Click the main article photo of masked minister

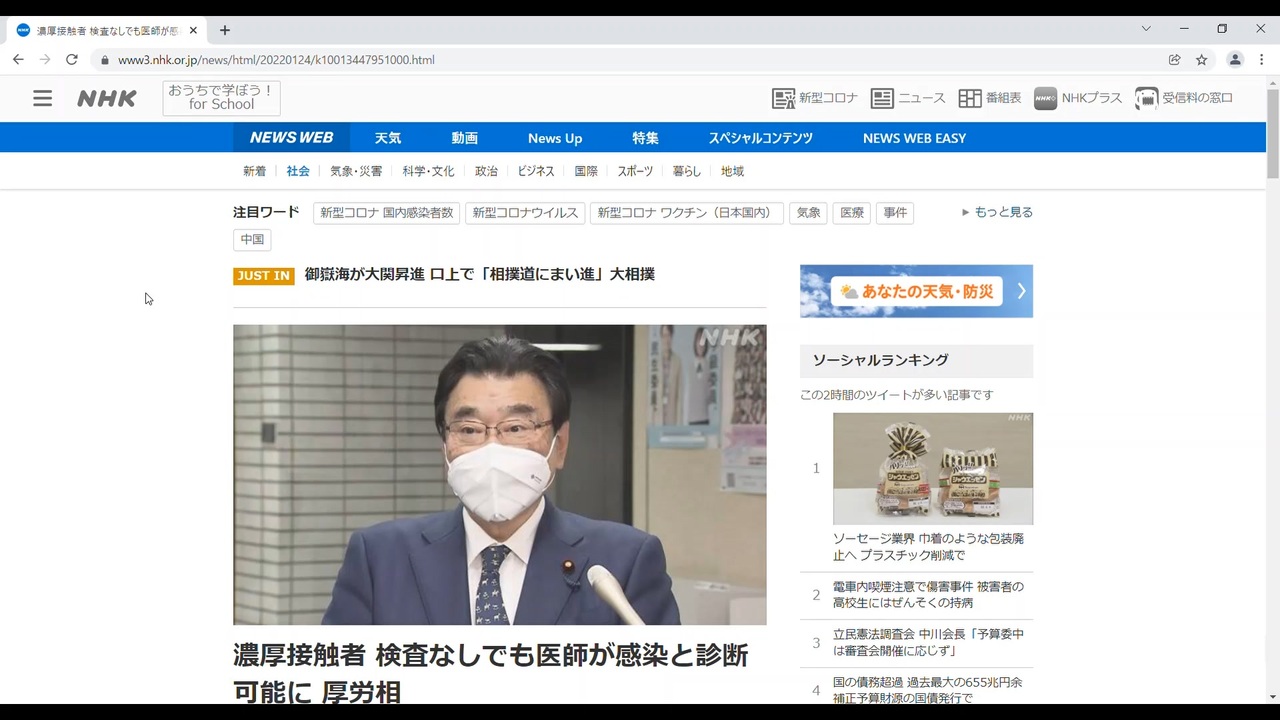point(500,475)
